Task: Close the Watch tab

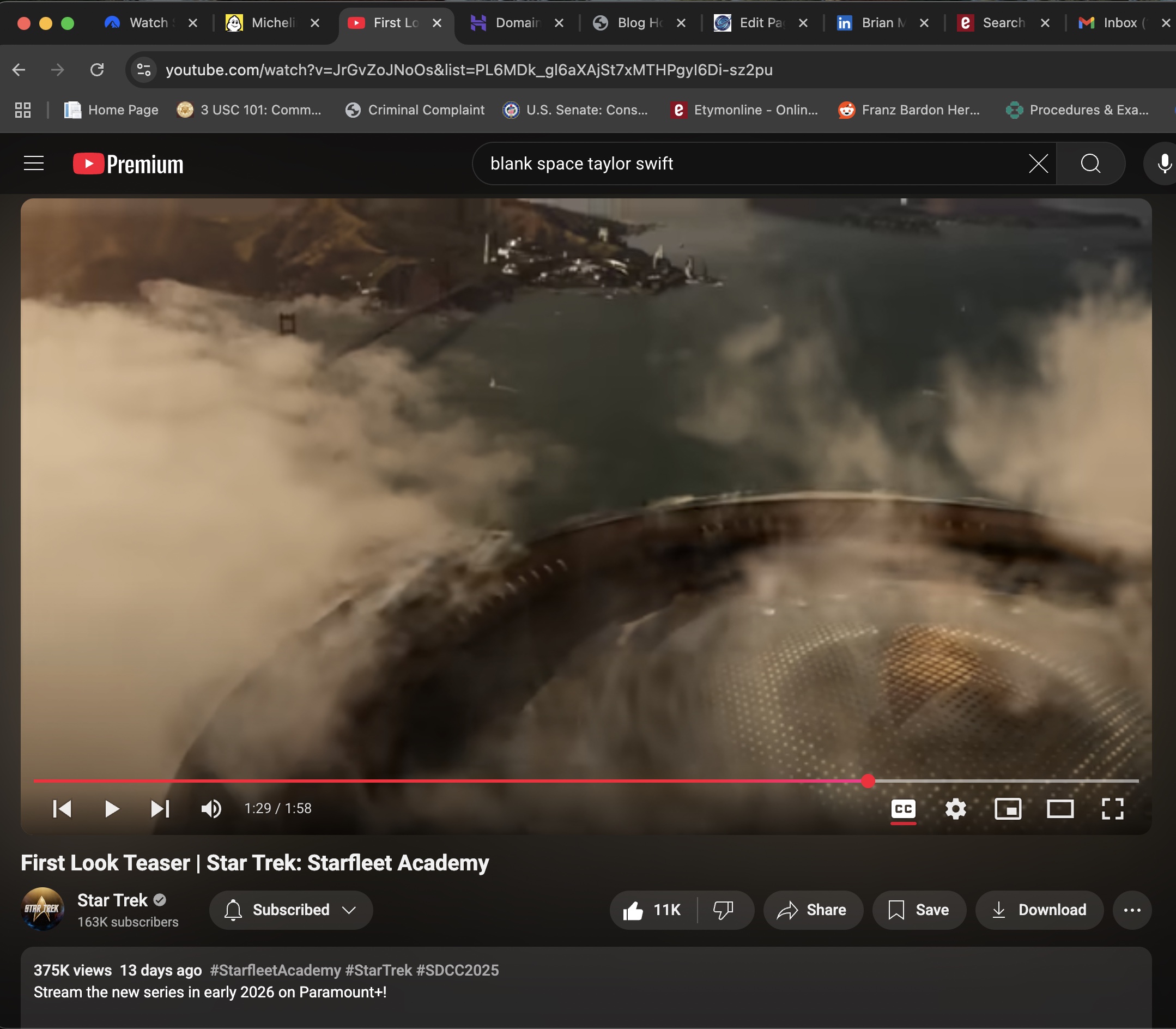Action: click(193, 23)
